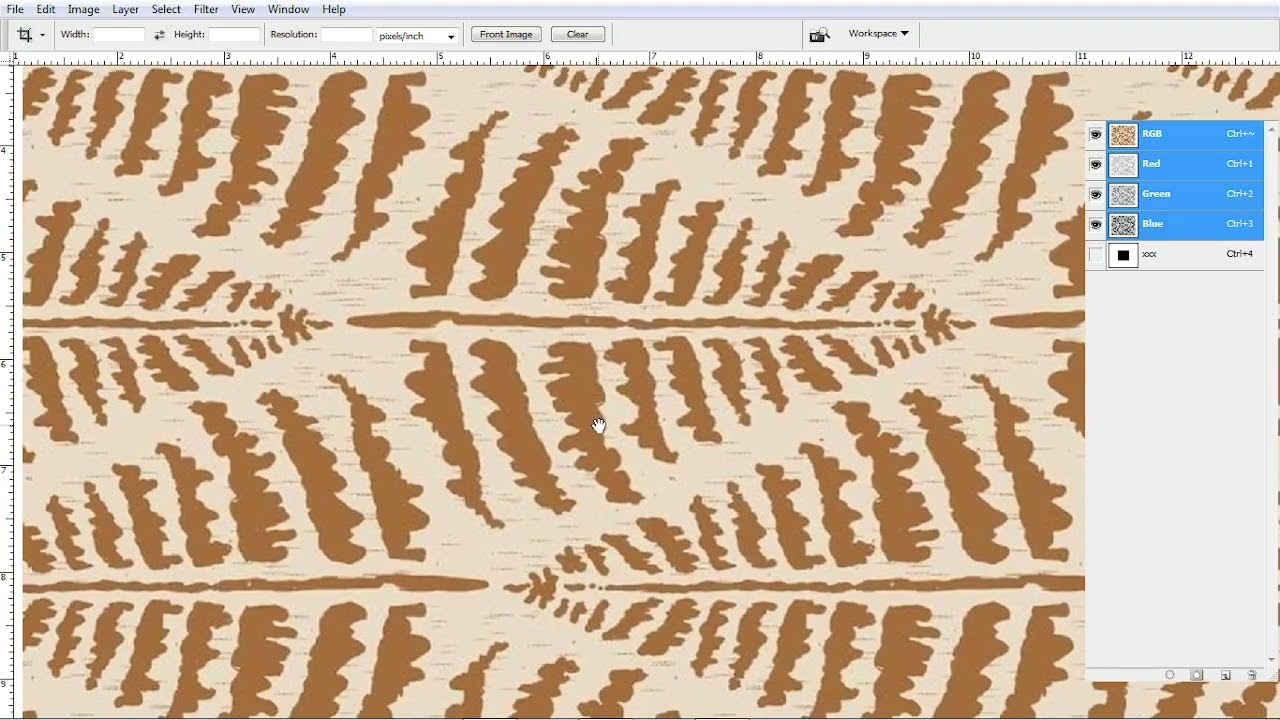Click the Blue channel name
1280x720 pixels.
pos(1153,224)
